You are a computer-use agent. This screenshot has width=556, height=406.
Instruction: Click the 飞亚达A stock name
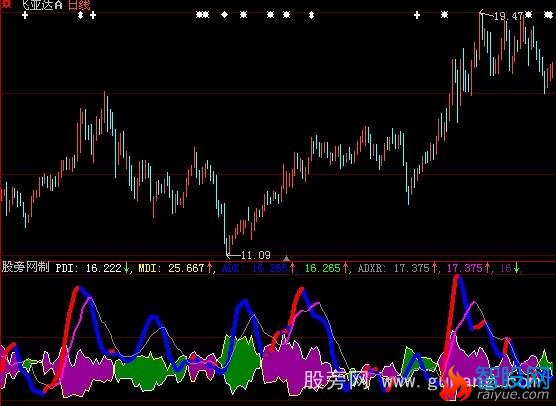pos(42,5)
